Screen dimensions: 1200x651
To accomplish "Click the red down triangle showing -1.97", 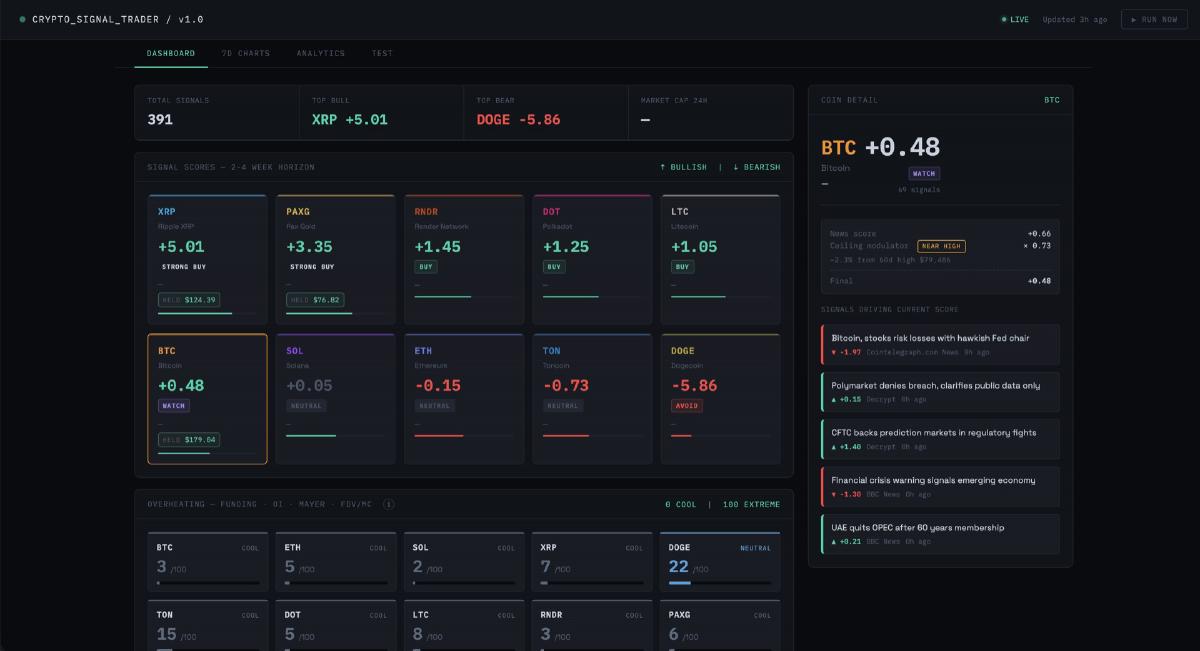I will [834, 352].
